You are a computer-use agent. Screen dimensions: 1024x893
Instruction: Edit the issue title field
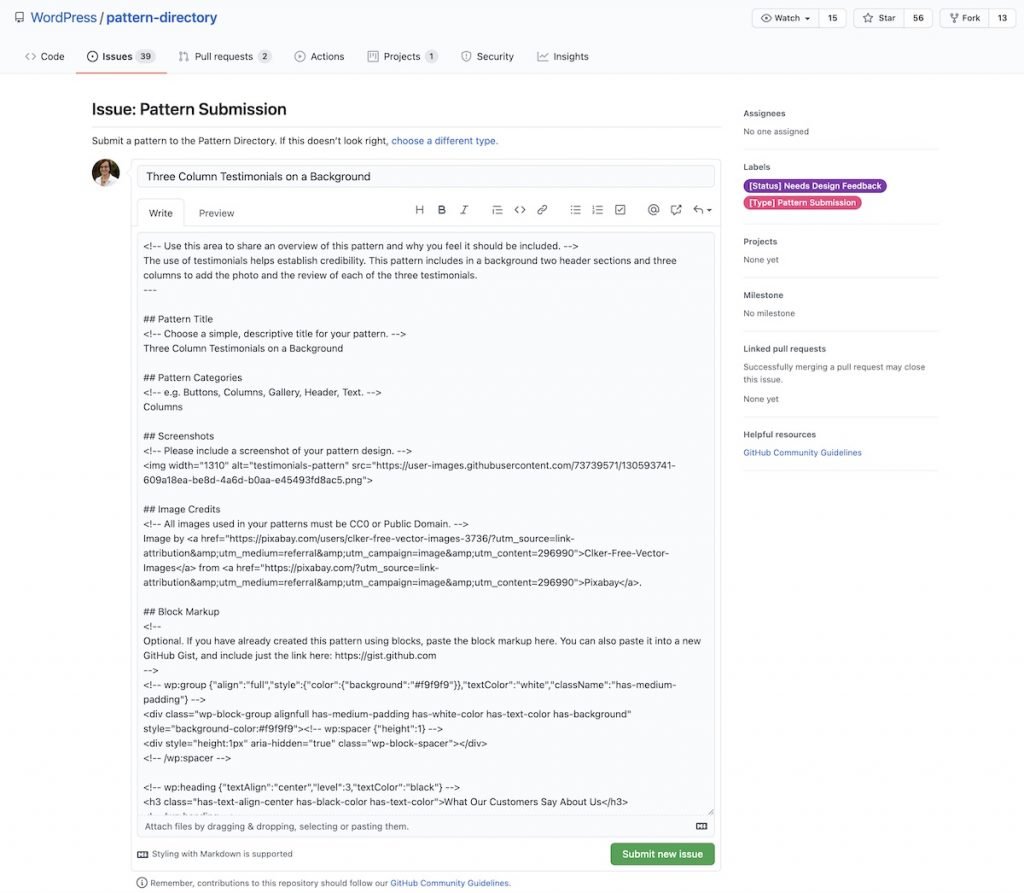tap(426, 176)
